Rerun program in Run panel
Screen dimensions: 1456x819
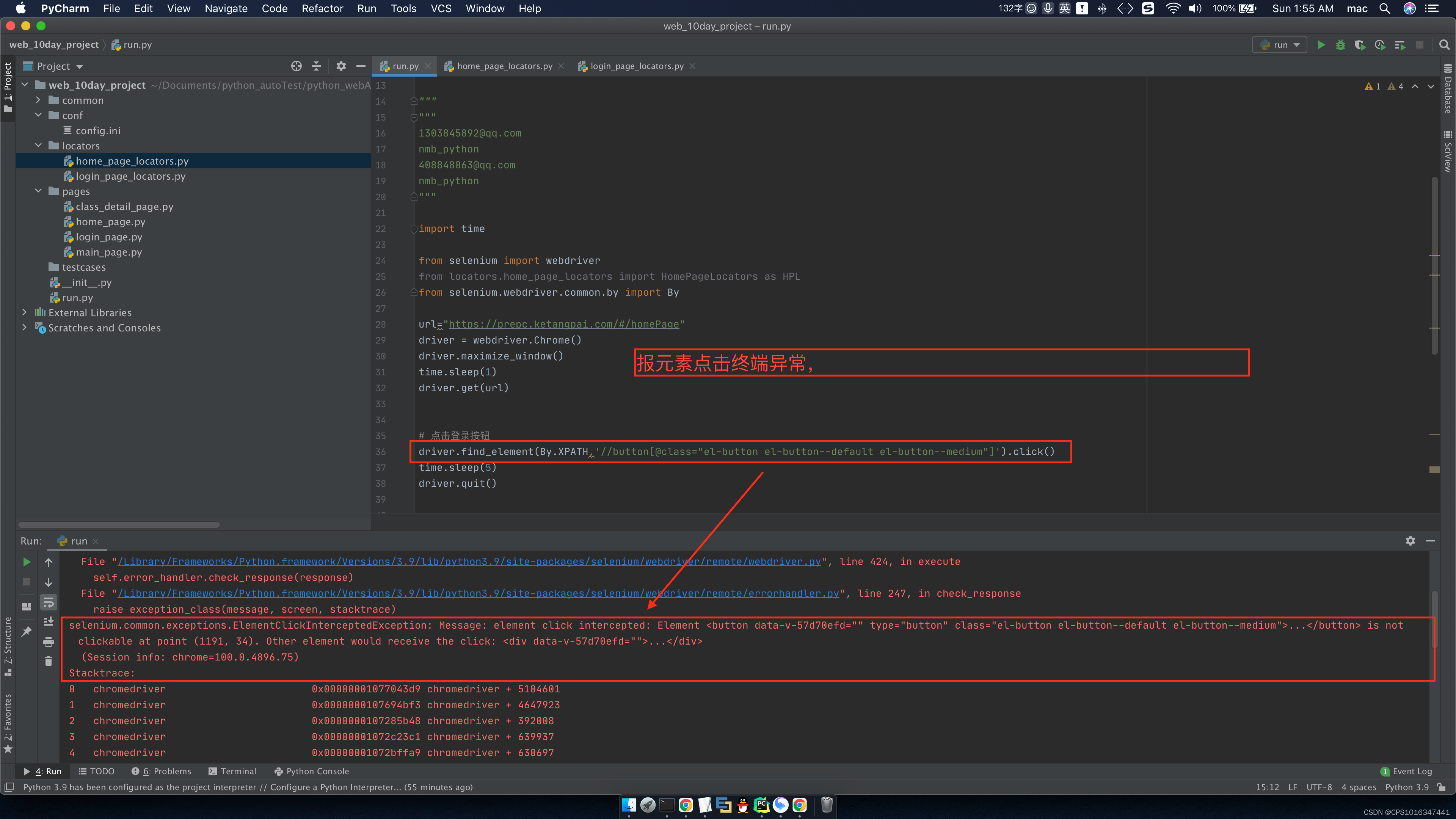(27, 562)
